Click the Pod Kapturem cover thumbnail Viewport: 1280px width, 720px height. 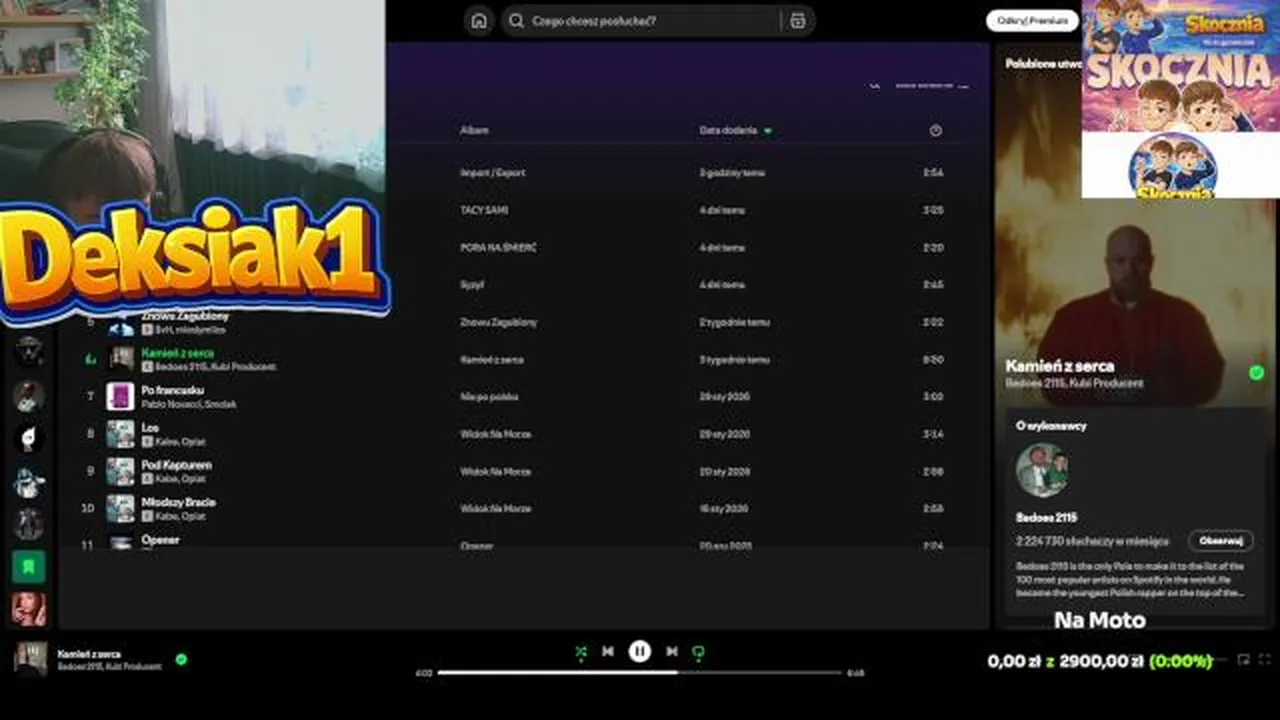[120, 471]
